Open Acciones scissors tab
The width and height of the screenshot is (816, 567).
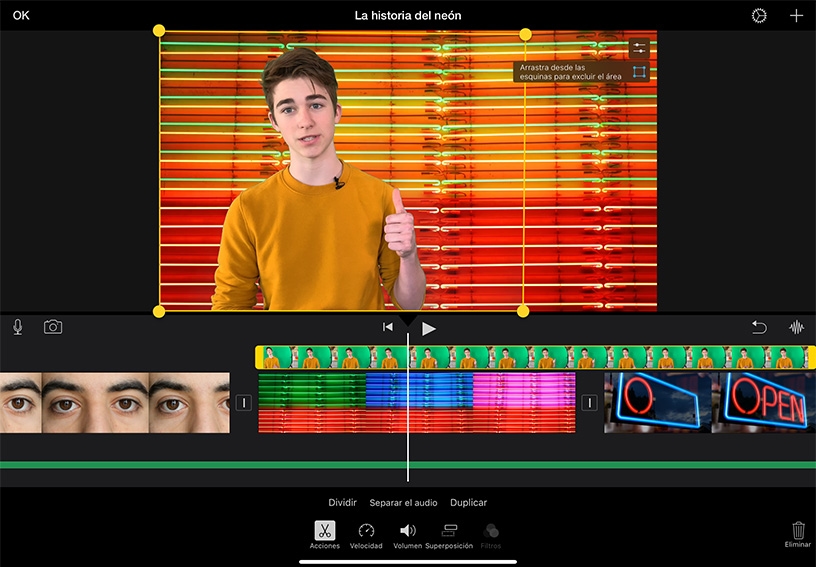325,535
